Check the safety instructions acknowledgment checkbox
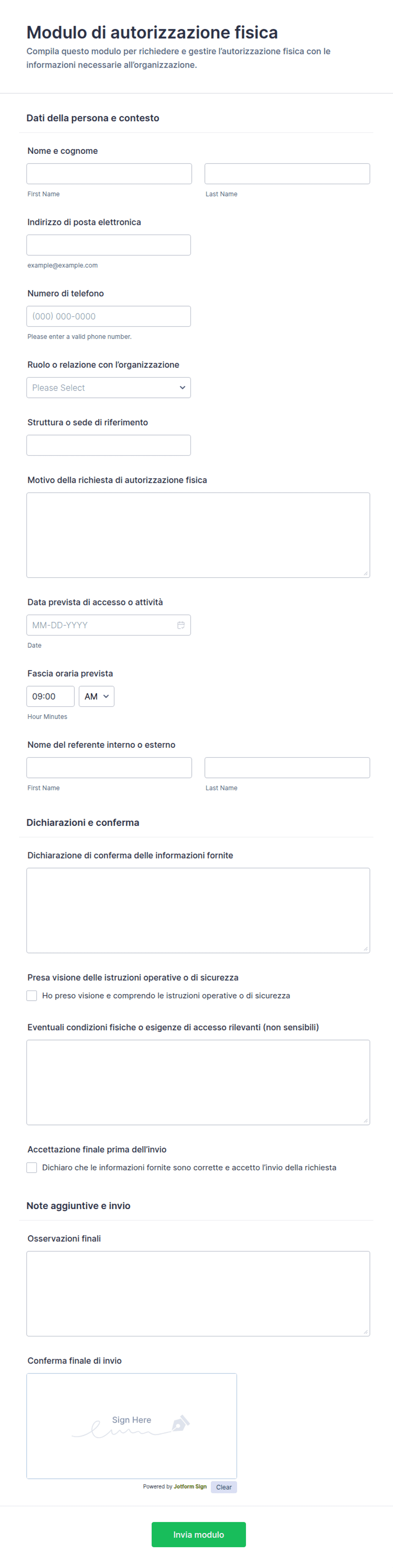 pos(32,996)
